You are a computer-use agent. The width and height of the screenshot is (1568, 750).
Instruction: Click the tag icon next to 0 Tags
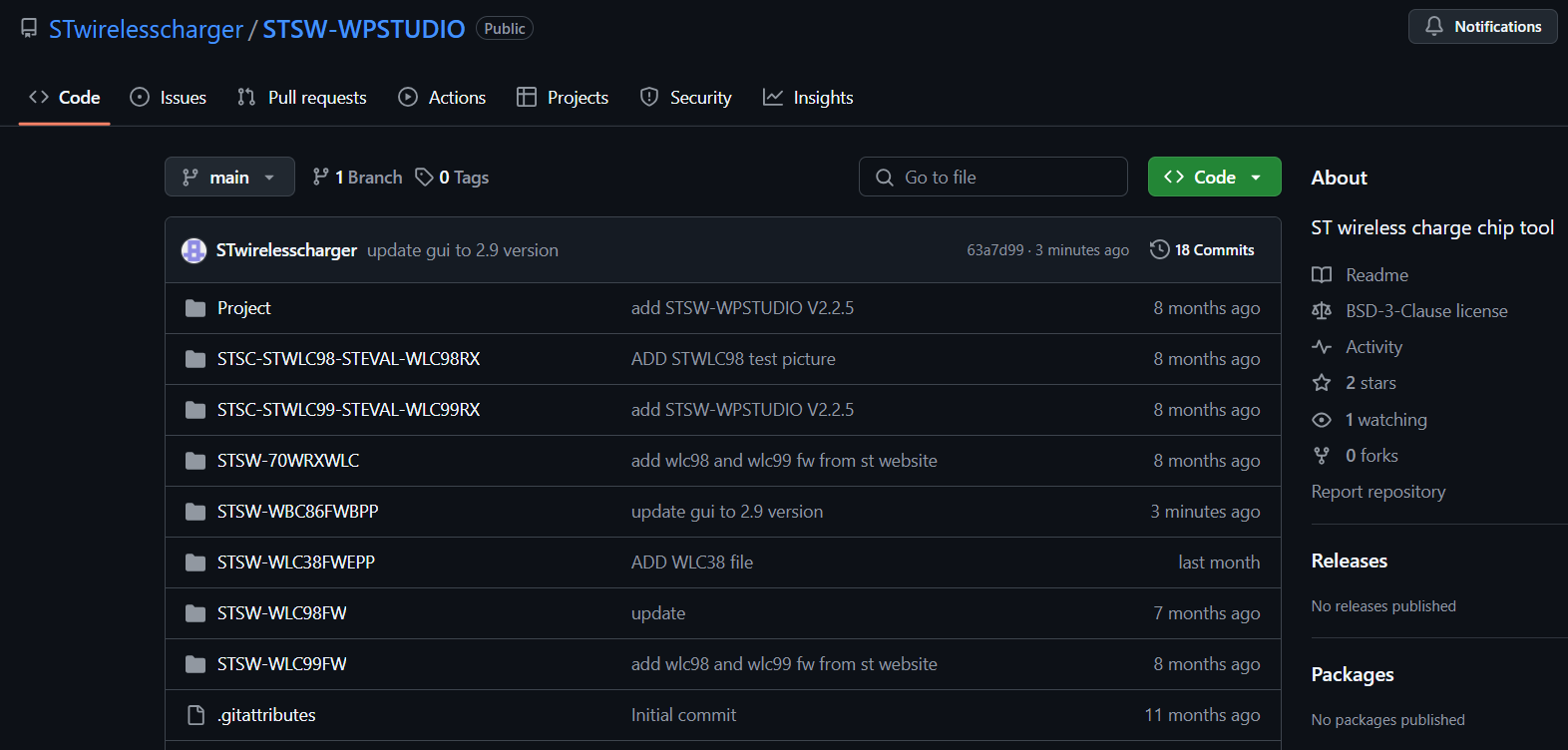[424, 177]
